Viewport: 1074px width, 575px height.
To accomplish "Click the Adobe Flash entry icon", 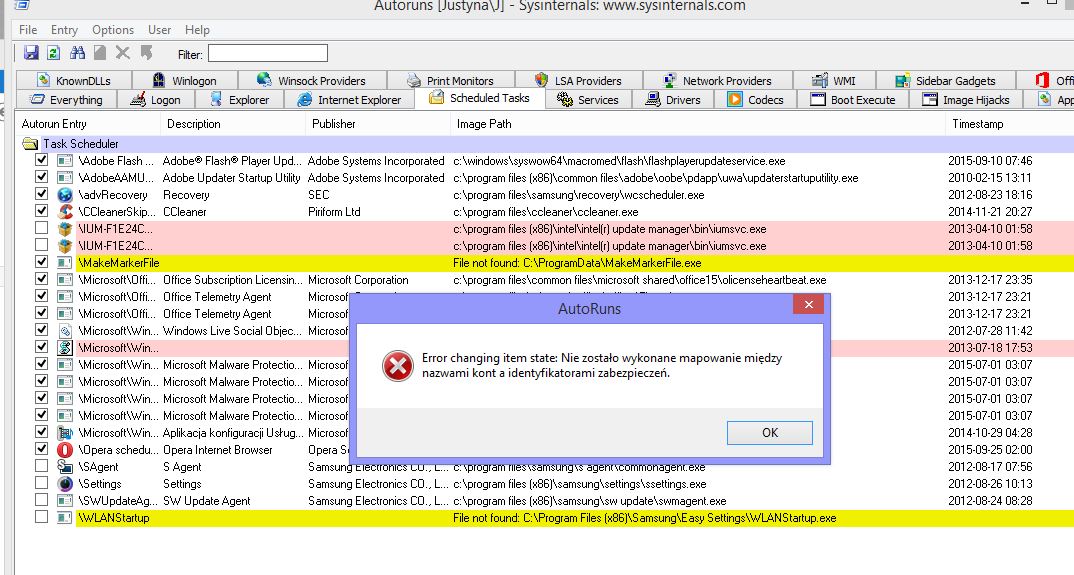I will coord(65,161).
